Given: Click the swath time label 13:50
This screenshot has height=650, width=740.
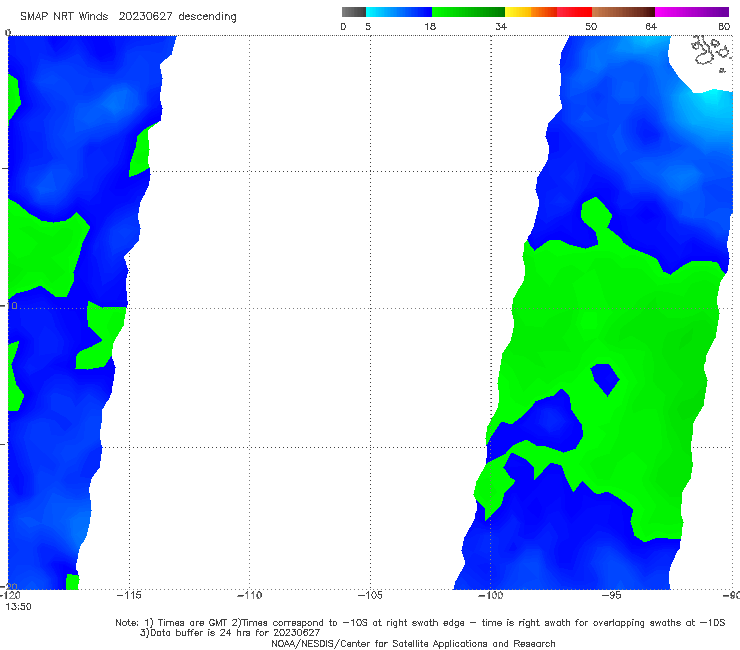Looking at the screenshot, I should (x=18, y=607).
